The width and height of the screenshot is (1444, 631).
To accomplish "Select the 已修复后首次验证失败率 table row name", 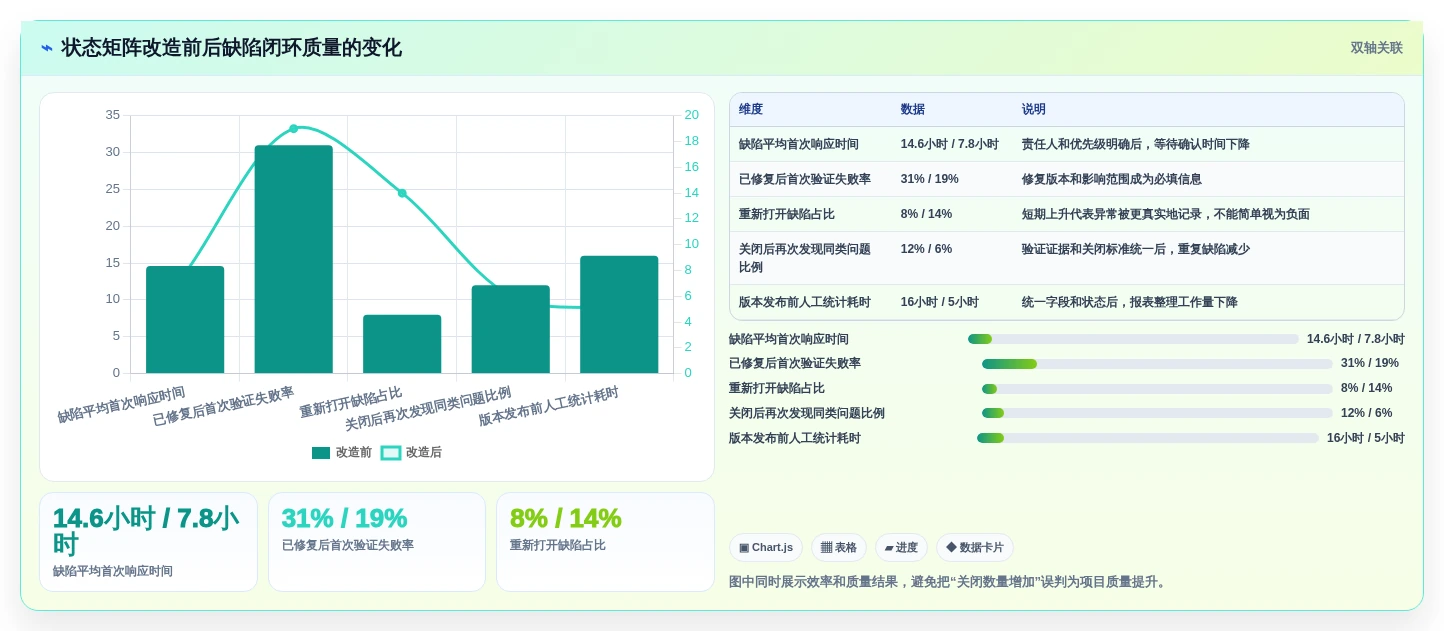I will click(805, 180).
